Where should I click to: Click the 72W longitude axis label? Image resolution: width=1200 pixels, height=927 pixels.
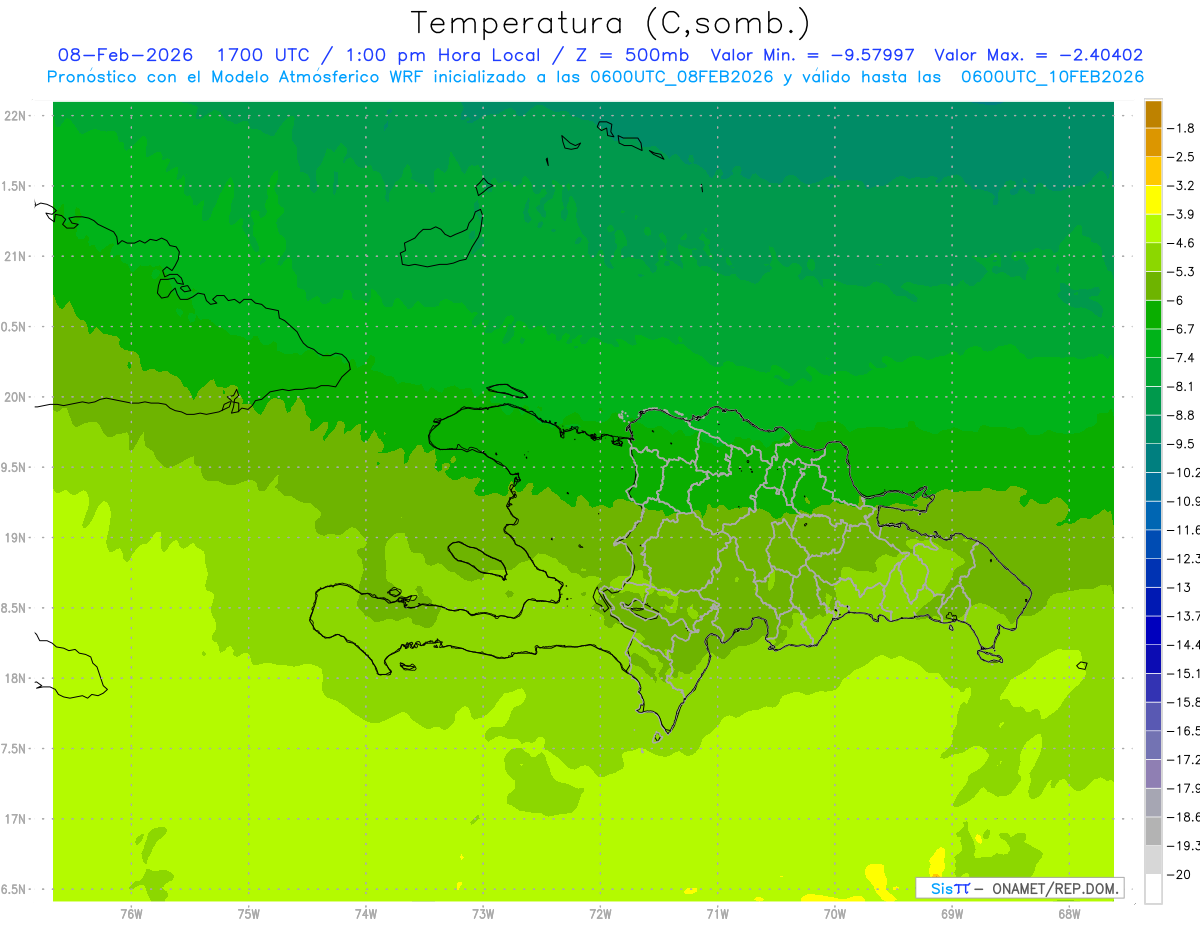(x=600, y=914)
